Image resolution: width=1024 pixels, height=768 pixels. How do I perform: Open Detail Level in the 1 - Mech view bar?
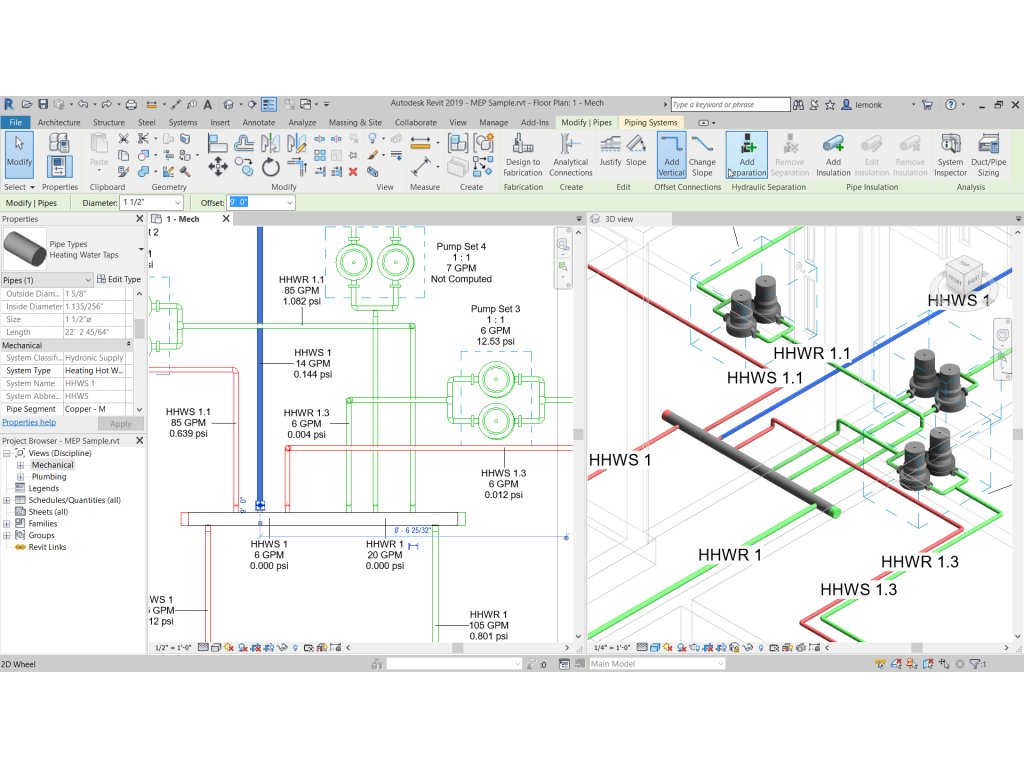tap(203, 648)
